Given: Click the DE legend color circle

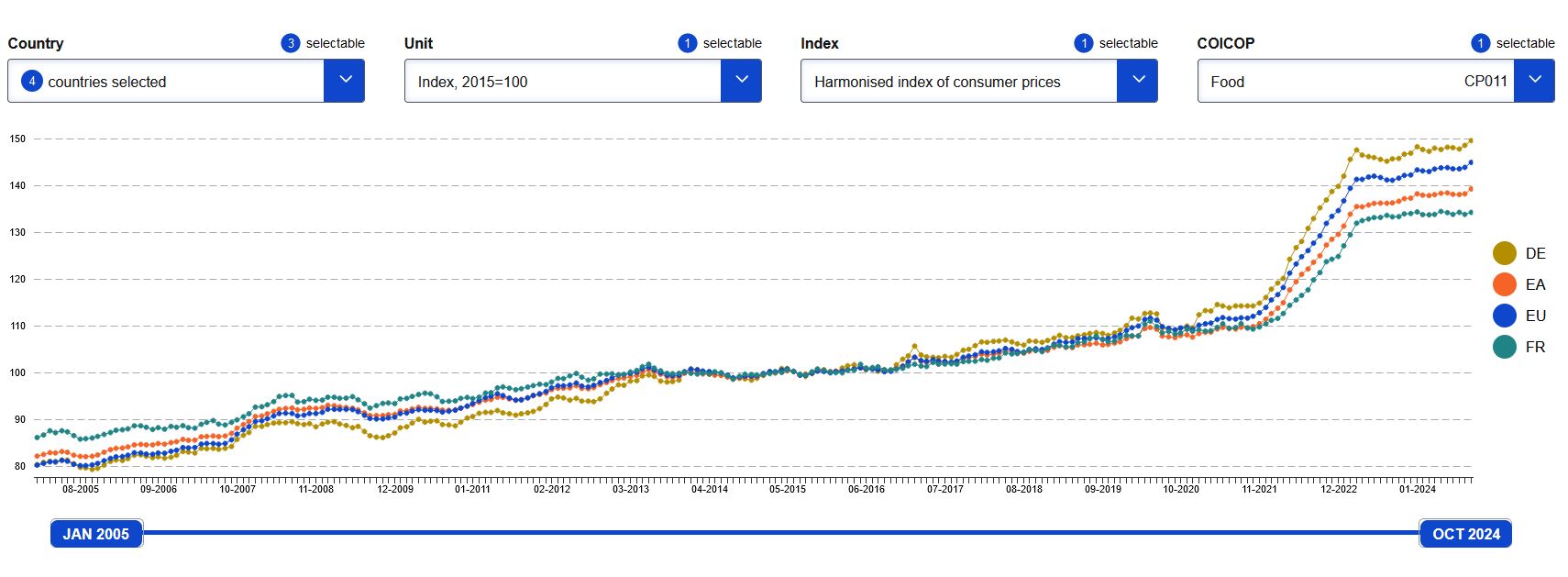Looking at the screenshot, I should pyautogui.click(x=1505, y=253).
